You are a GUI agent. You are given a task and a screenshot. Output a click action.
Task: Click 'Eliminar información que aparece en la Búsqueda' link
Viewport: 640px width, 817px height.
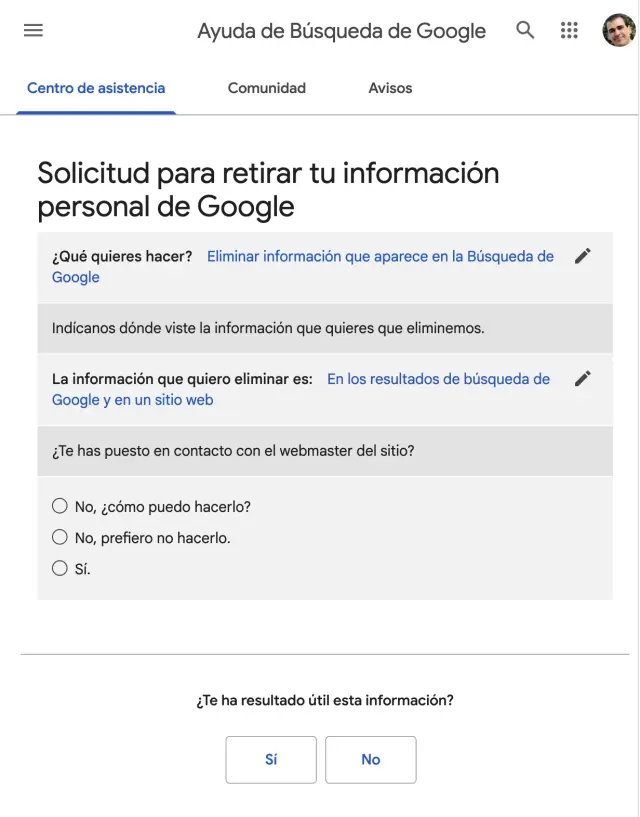[380, 257]
